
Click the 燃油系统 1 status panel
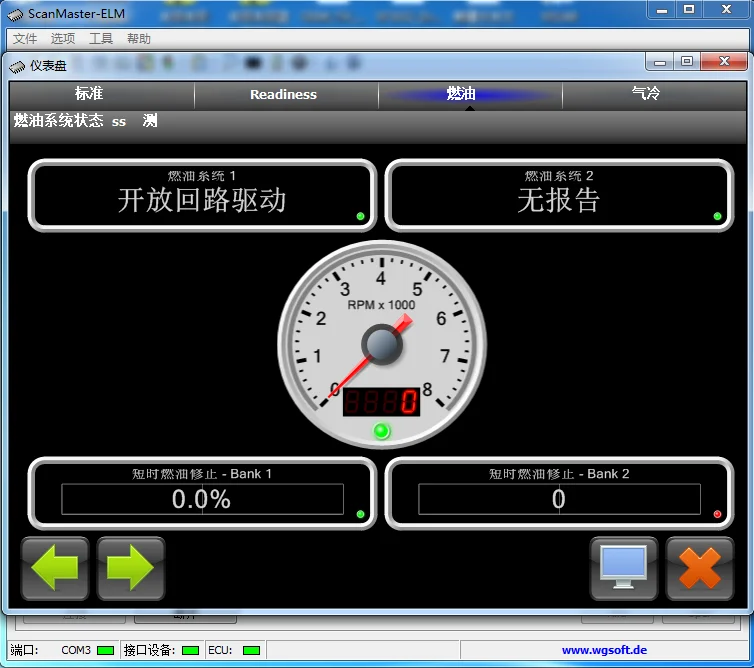[202, 195]
